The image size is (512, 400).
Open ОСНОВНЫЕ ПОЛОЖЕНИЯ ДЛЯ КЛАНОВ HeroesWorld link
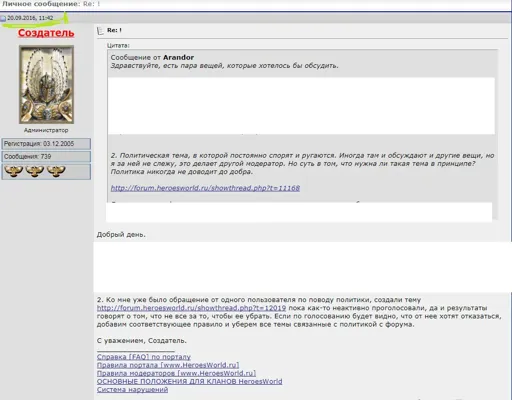click(189, 381)
